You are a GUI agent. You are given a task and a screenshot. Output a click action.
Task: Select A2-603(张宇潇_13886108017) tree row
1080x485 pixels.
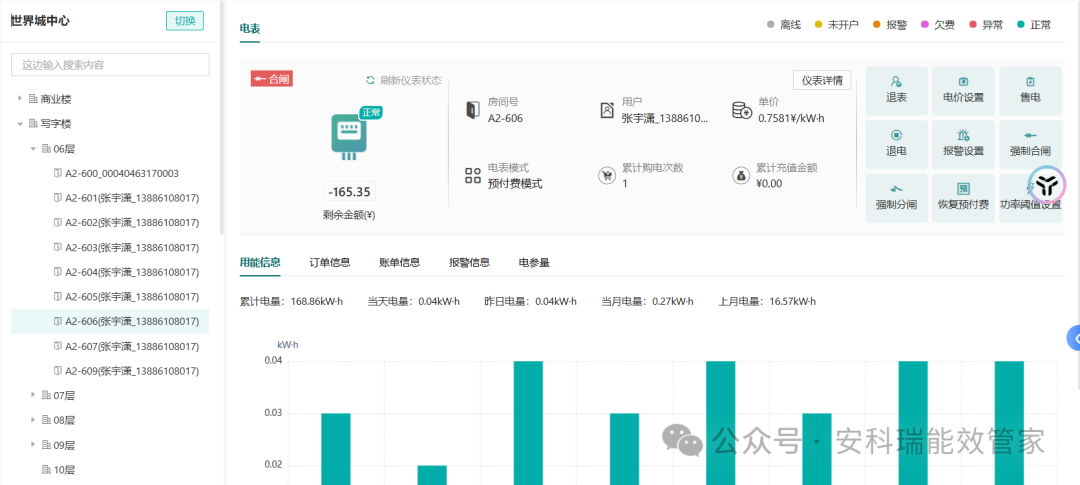click(110, 247)
